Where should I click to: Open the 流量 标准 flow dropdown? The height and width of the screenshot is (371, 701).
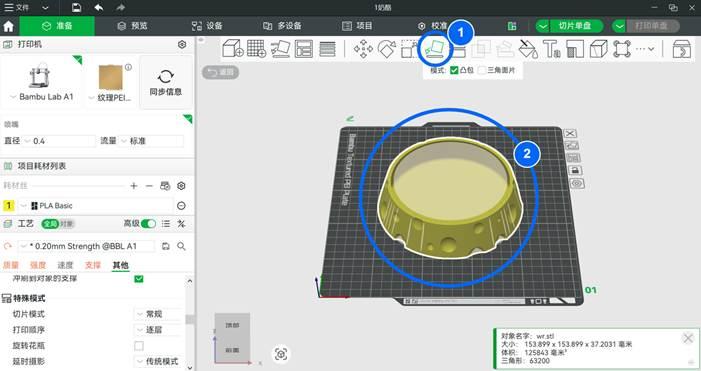(152, 141)
